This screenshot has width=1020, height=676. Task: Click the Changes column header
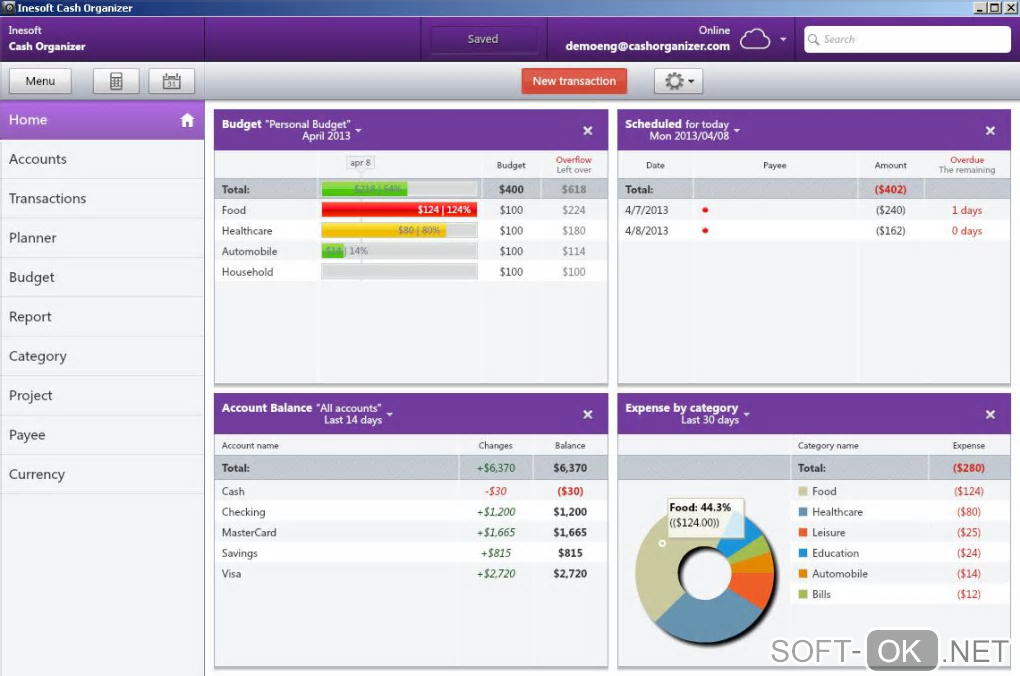pos(495,446)
